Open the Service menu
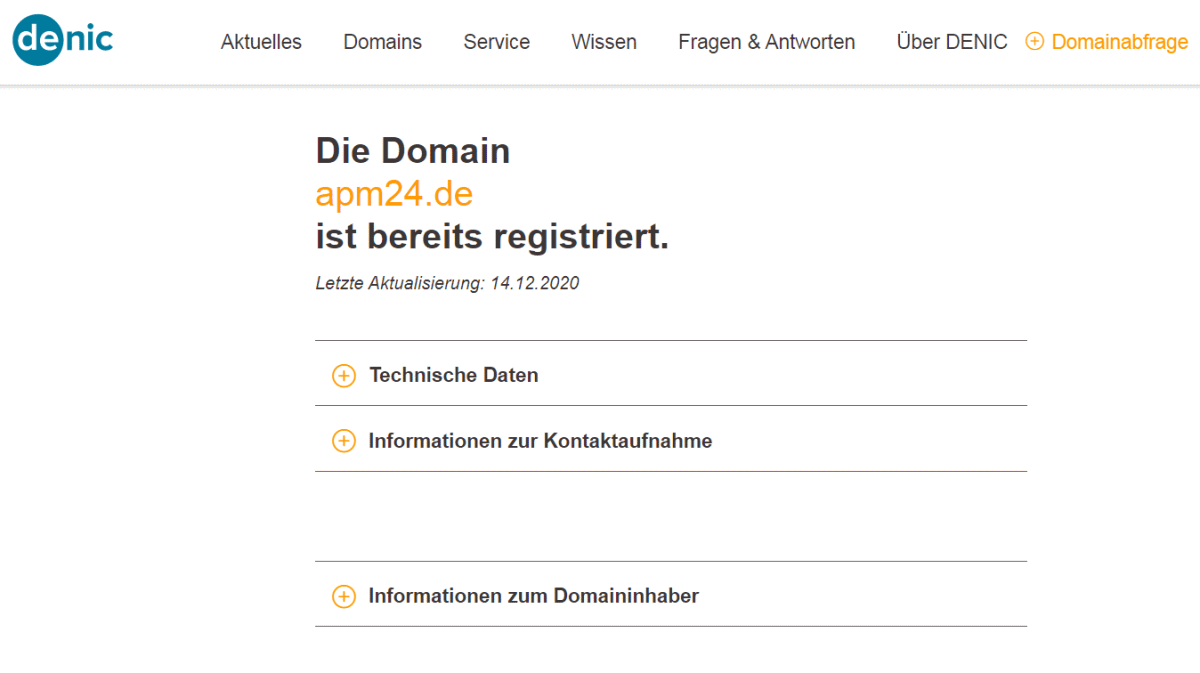 pyautogui.click(x=496, y=42)
